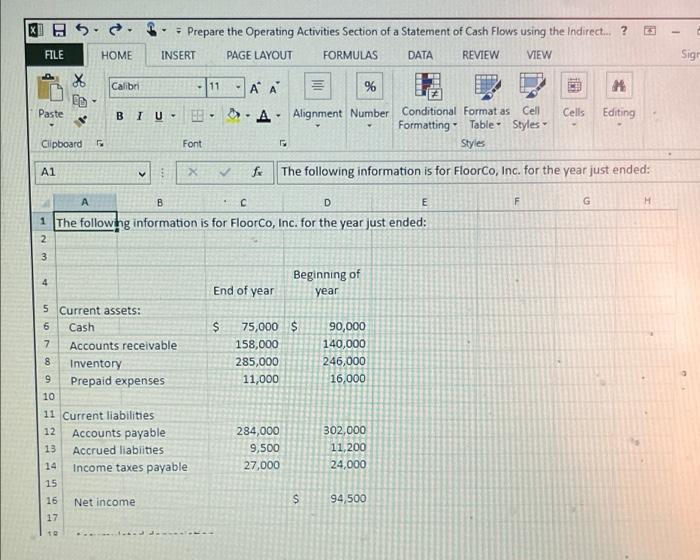Select Net income cell 94,500
The width and height of the screenshot is (700, 560).
[329, 499]
